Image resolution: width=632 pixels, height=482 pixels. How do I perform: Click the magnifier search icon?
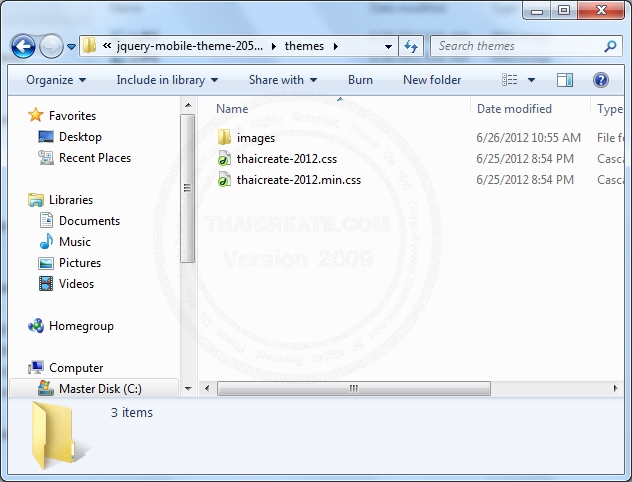(610, 46)
